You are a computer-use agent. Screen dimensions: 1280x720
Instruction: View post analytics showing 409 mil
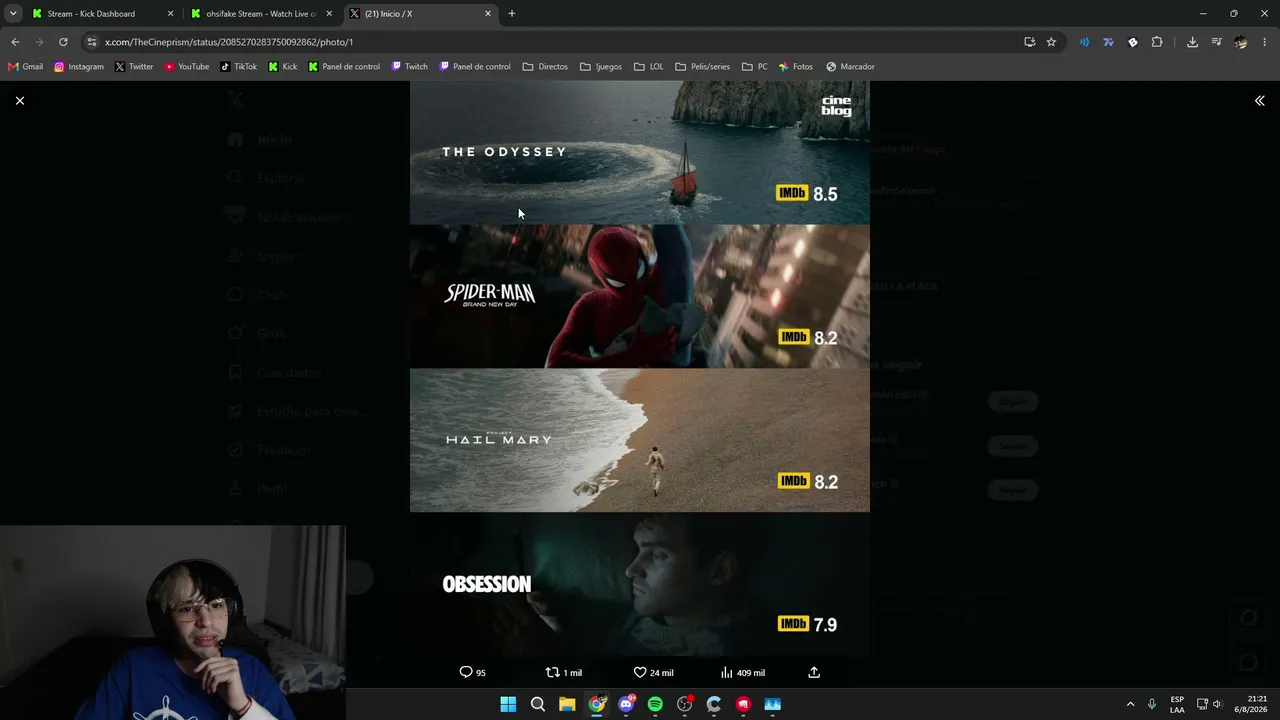point(742,672)
